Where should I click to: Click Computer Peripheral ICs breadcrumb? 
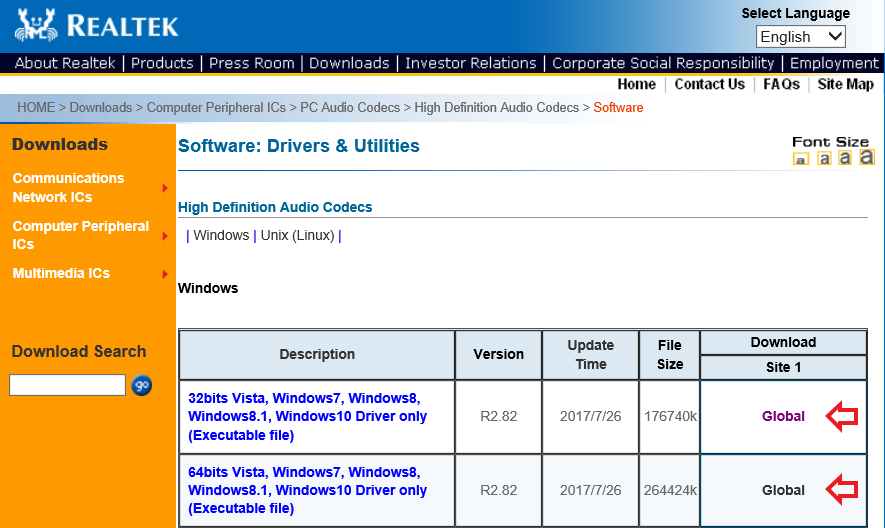(x=216, y=107)
